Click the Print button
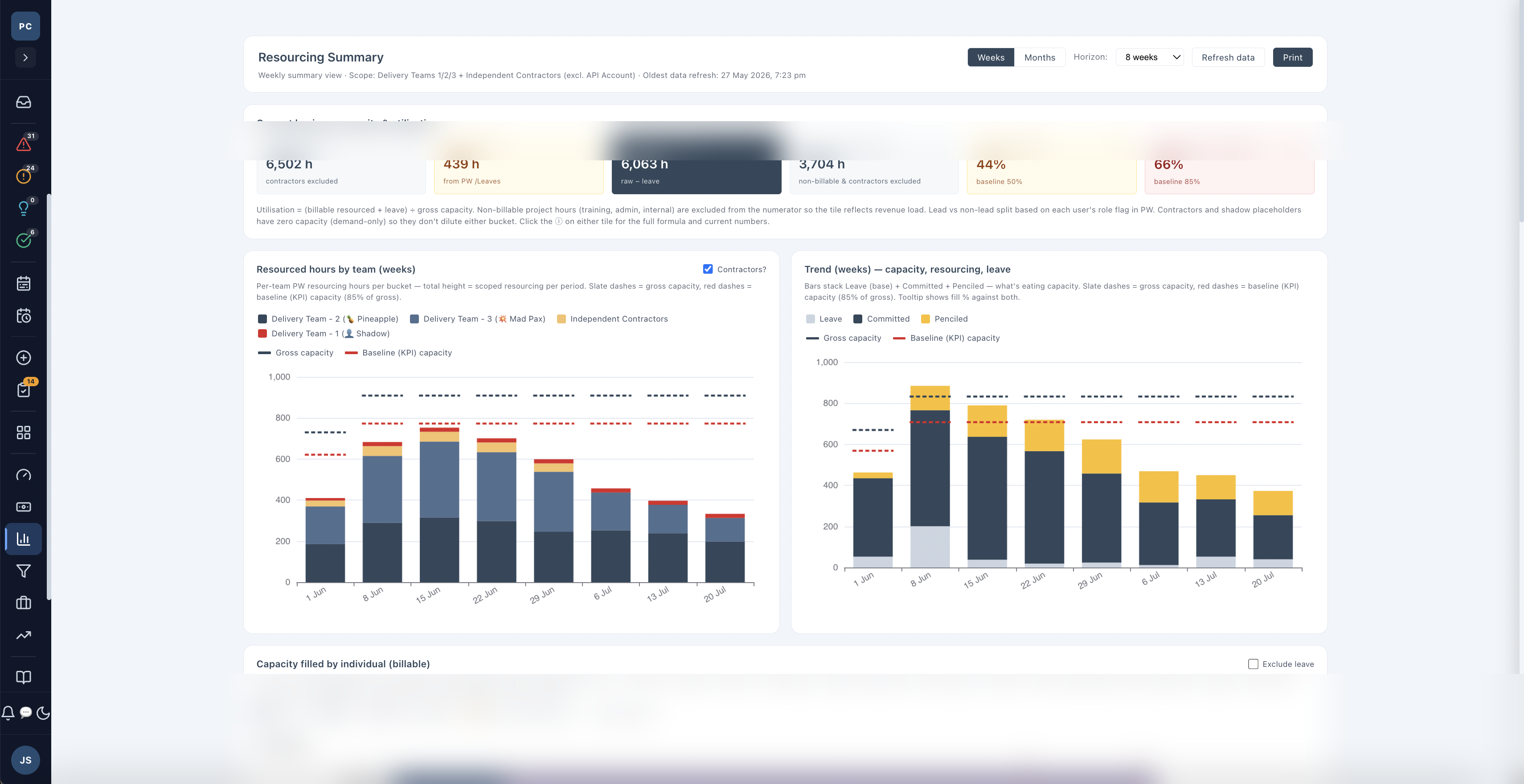 pyautogui.click(x=1293, y=57)
